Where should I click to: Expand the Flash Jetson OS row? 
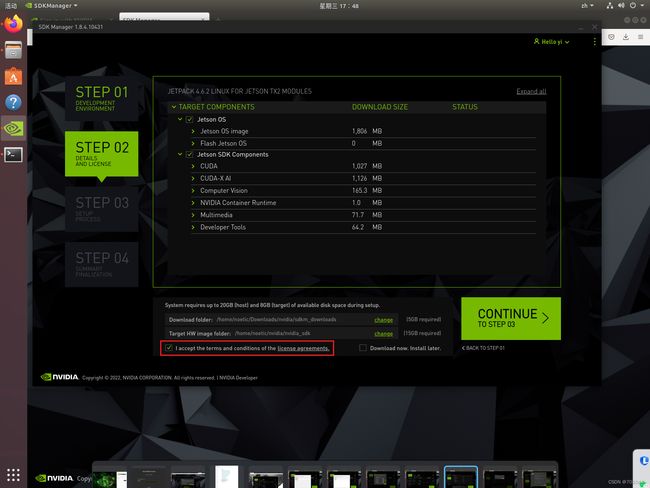tap(193, 143)
